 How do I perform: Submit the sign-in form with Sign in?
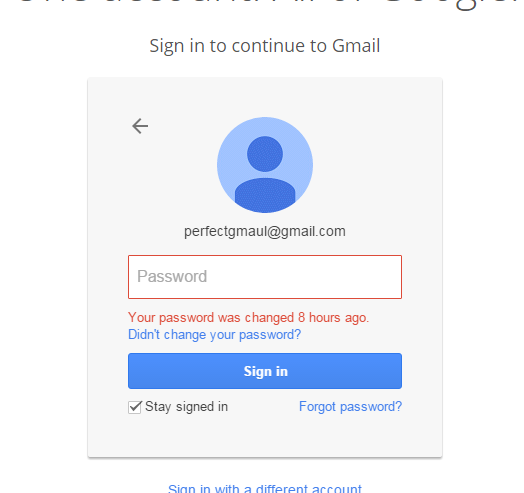pyautogui.click(x=265, y=371)
